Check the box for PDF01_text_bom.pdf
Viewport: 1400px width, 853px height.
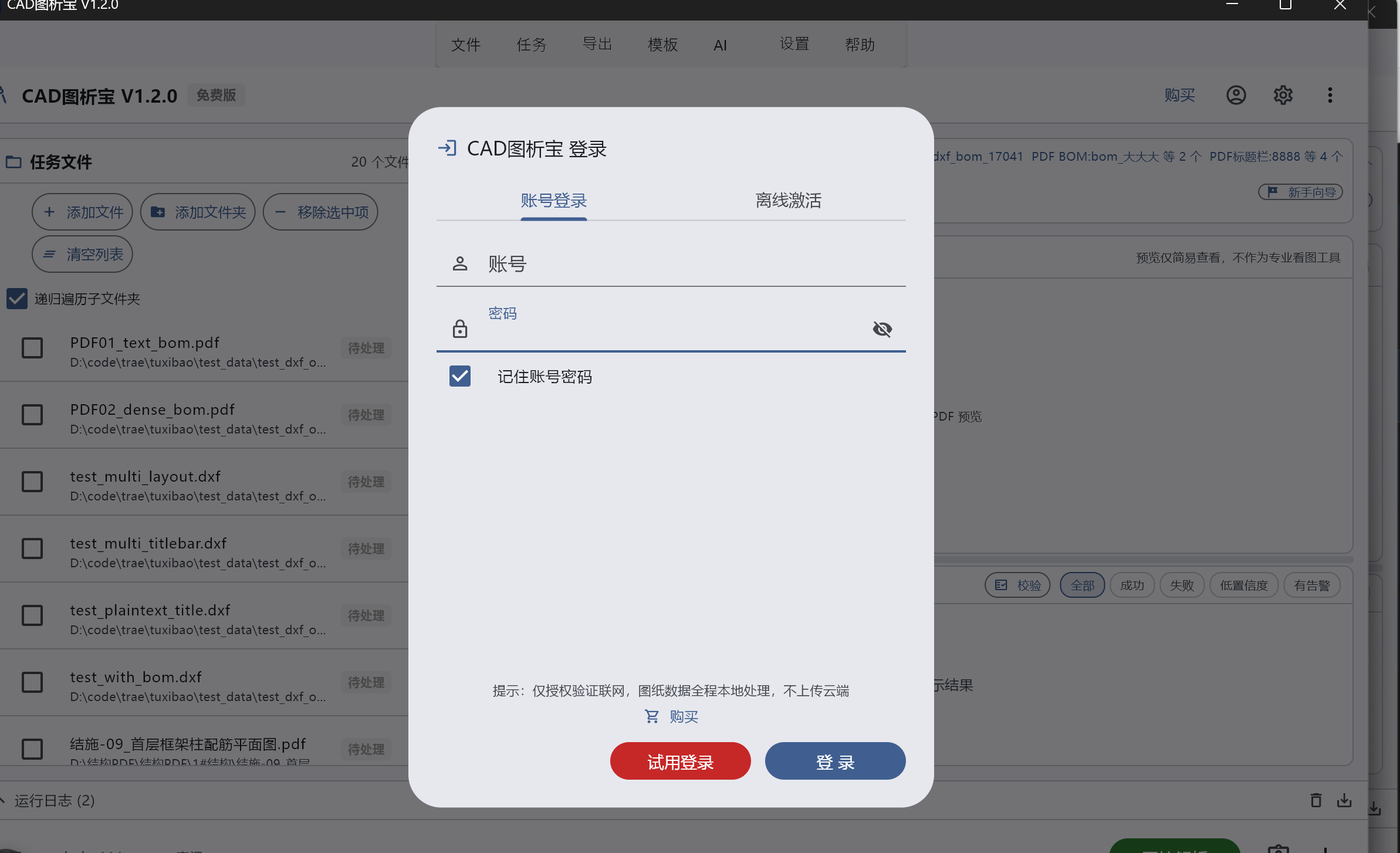point(32,348)
